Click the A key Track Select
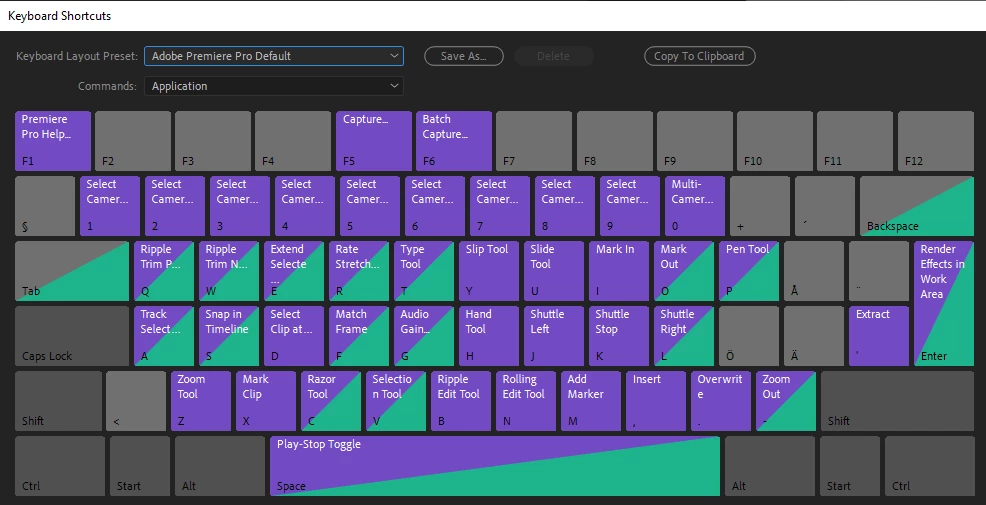Image resolution: width=986 pixels, height=505 pixels. [x=164, y=336]
